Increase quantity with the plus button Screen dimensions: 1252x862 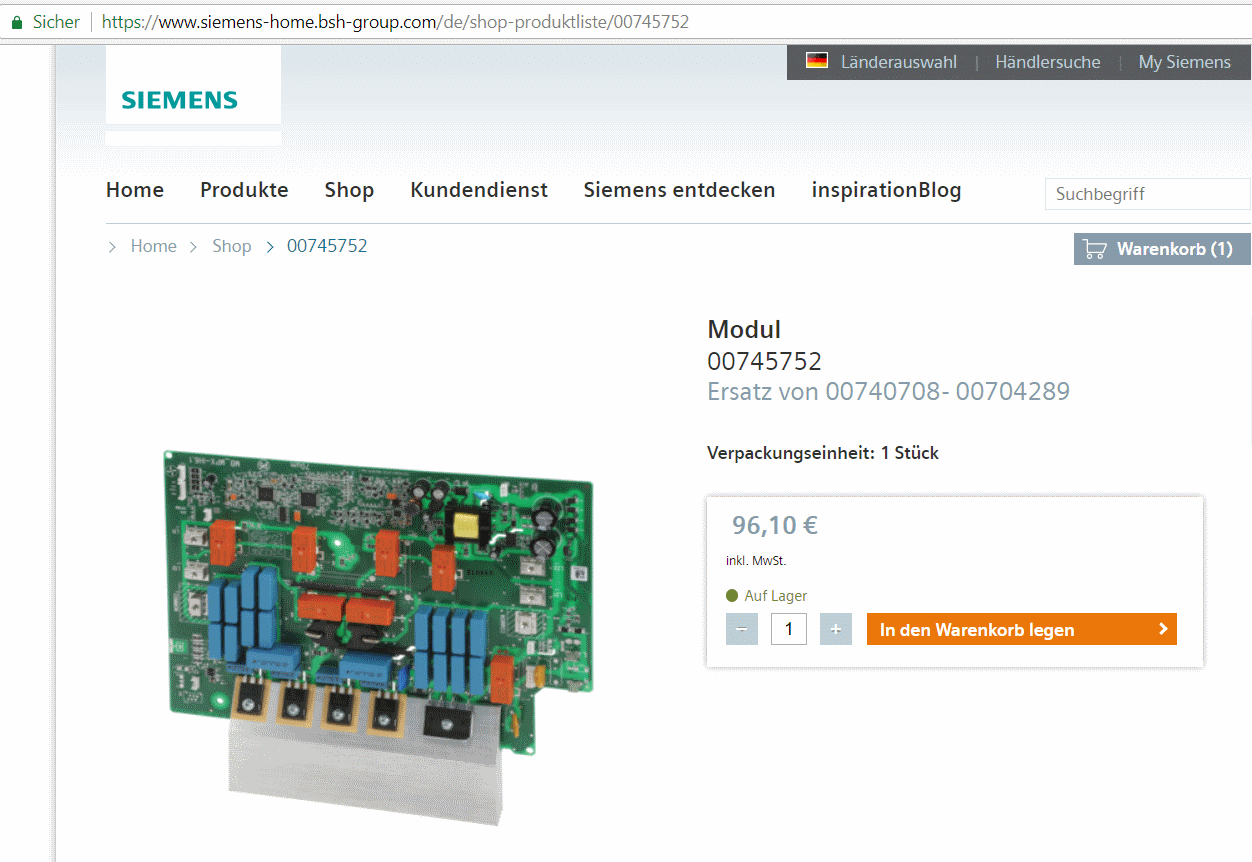[x=836, y=629]
